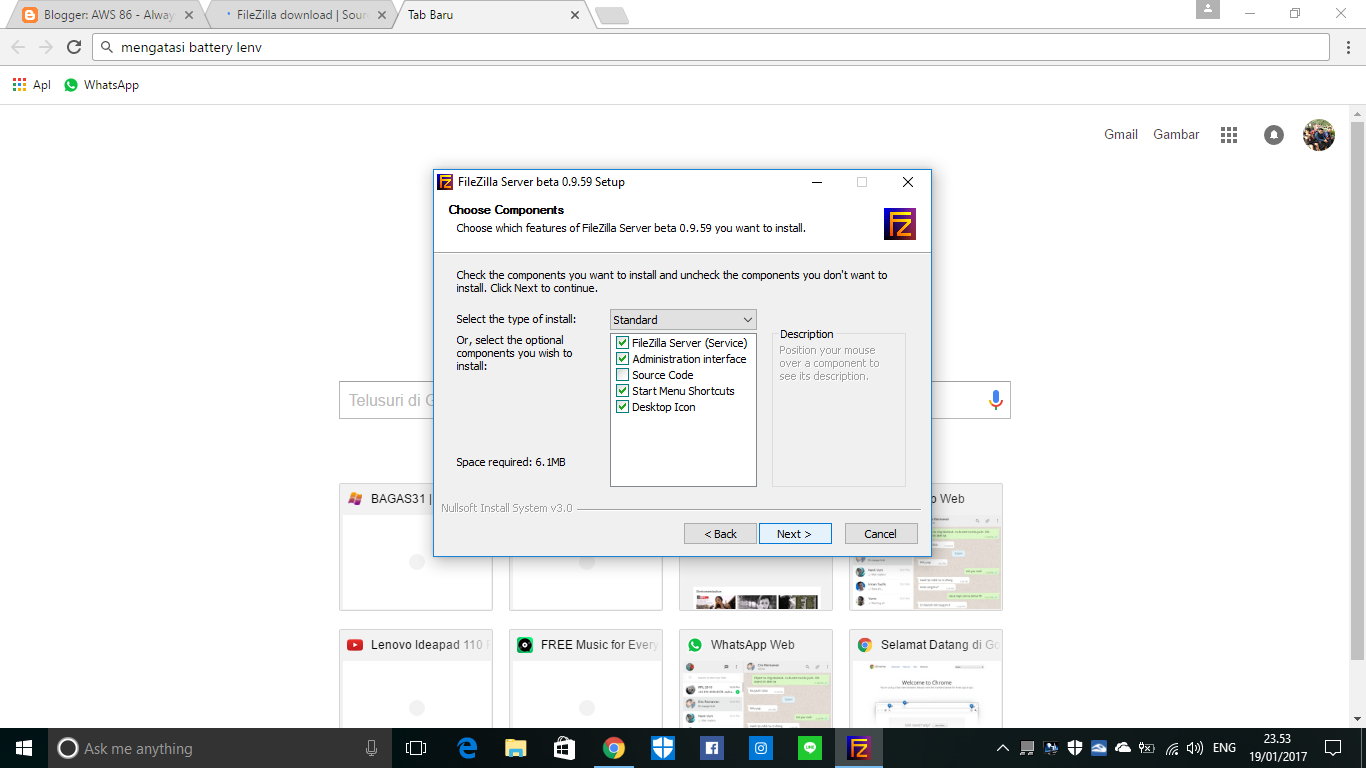
Task: Open the Google account avatar
Action: point(1319,135)
